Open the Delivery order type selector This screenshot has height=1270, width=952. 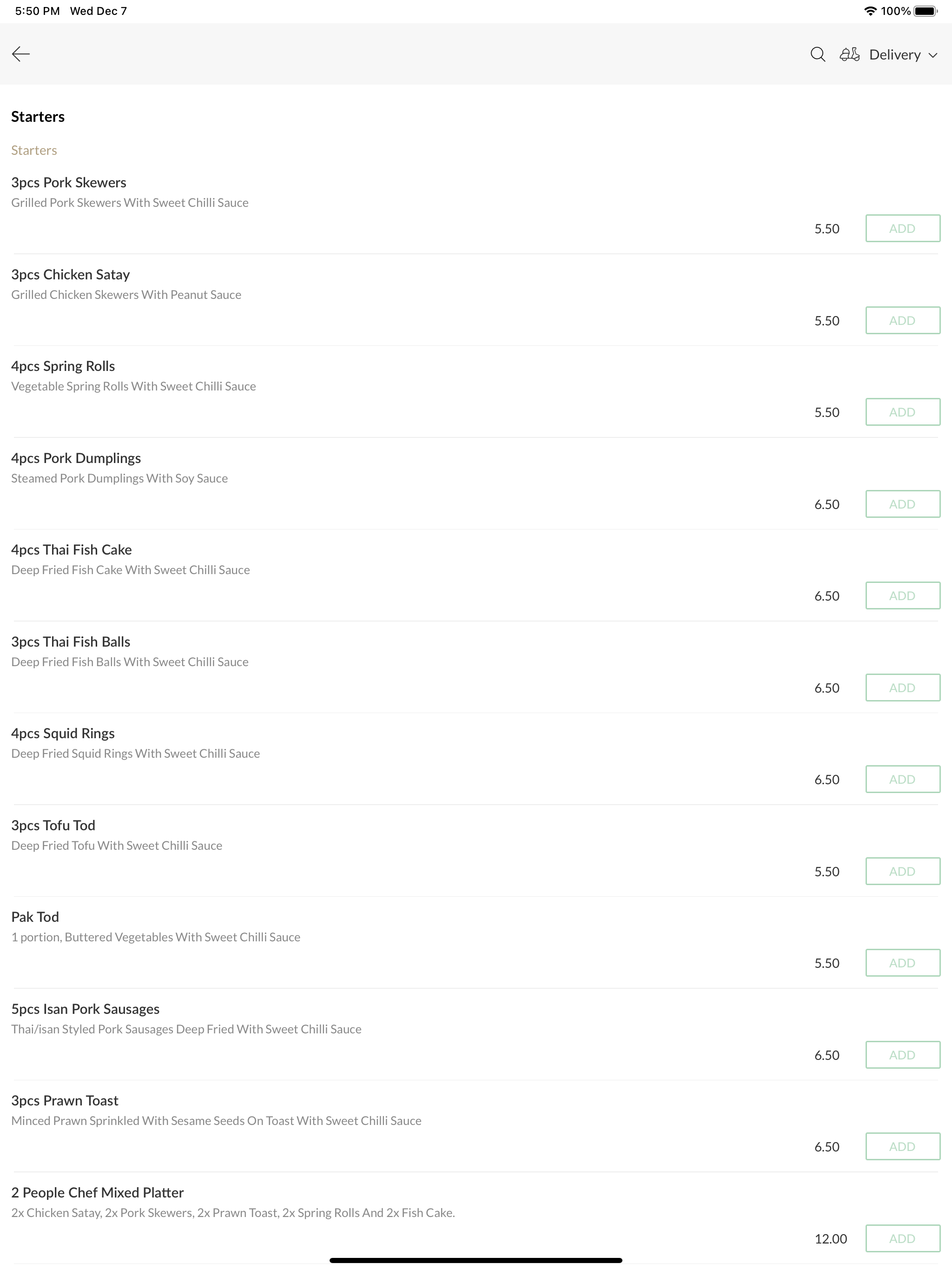888,54
